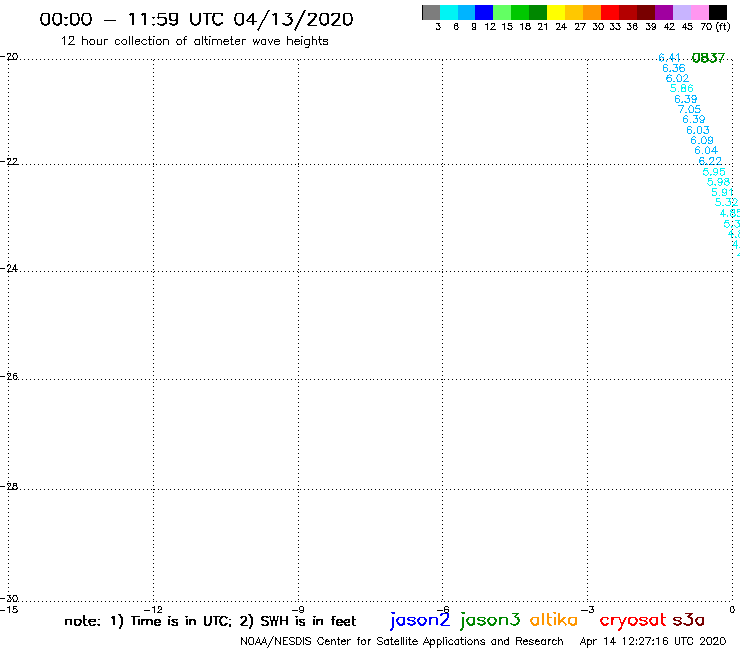Image resolution: width=740 pixels, height=650 pixels.
Task: Click the dark red 's3a' satellite legend label
Action: pos(688,620)
